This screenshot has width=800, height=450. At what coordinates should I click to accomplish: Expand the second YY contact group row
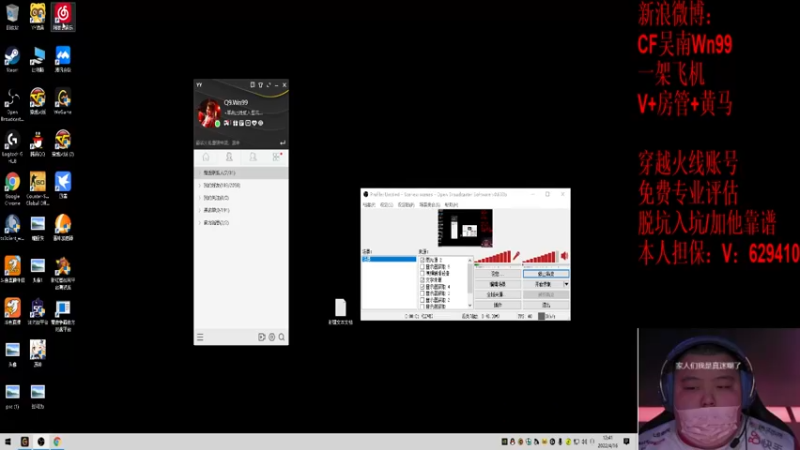tap(241, 185)
